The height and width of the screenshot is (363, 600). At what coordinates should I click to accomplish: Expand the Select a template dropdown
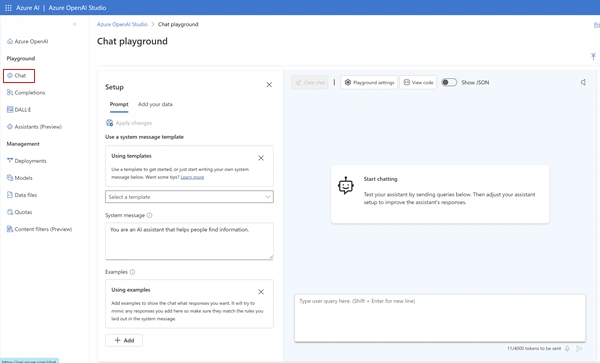pos(189,197)
